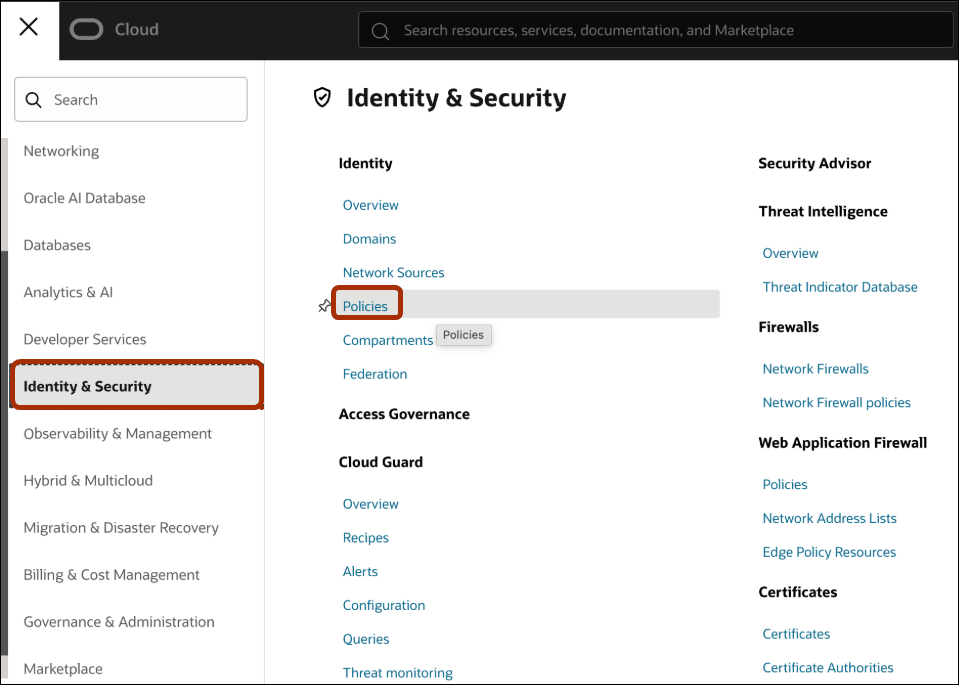Focus the sidebar Search field
959x685 pixels.
tap(131, 100)
